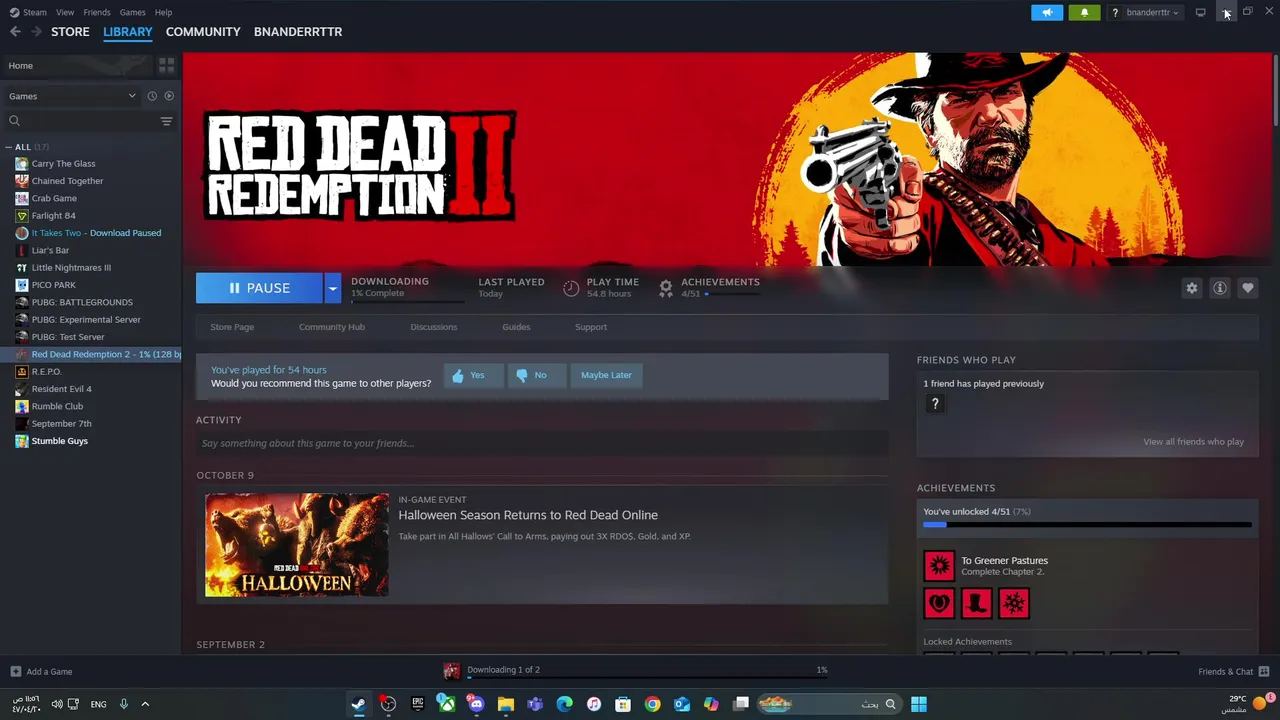Select Chained Together in library

coord(67,181)
